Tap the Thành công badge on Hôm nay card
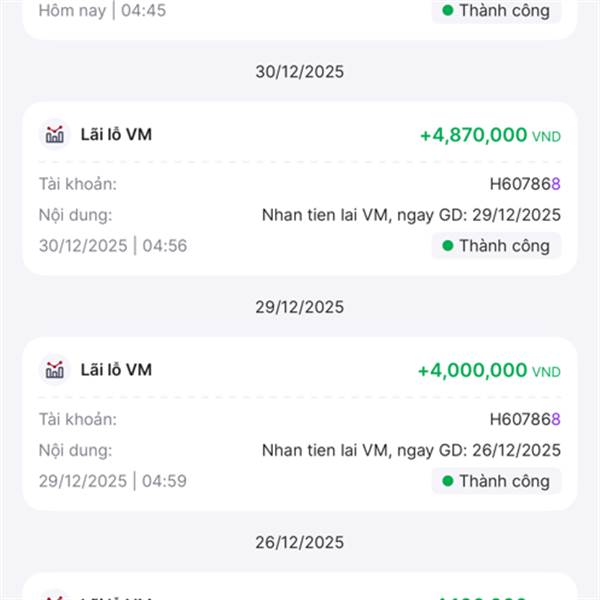 point(496,11)
